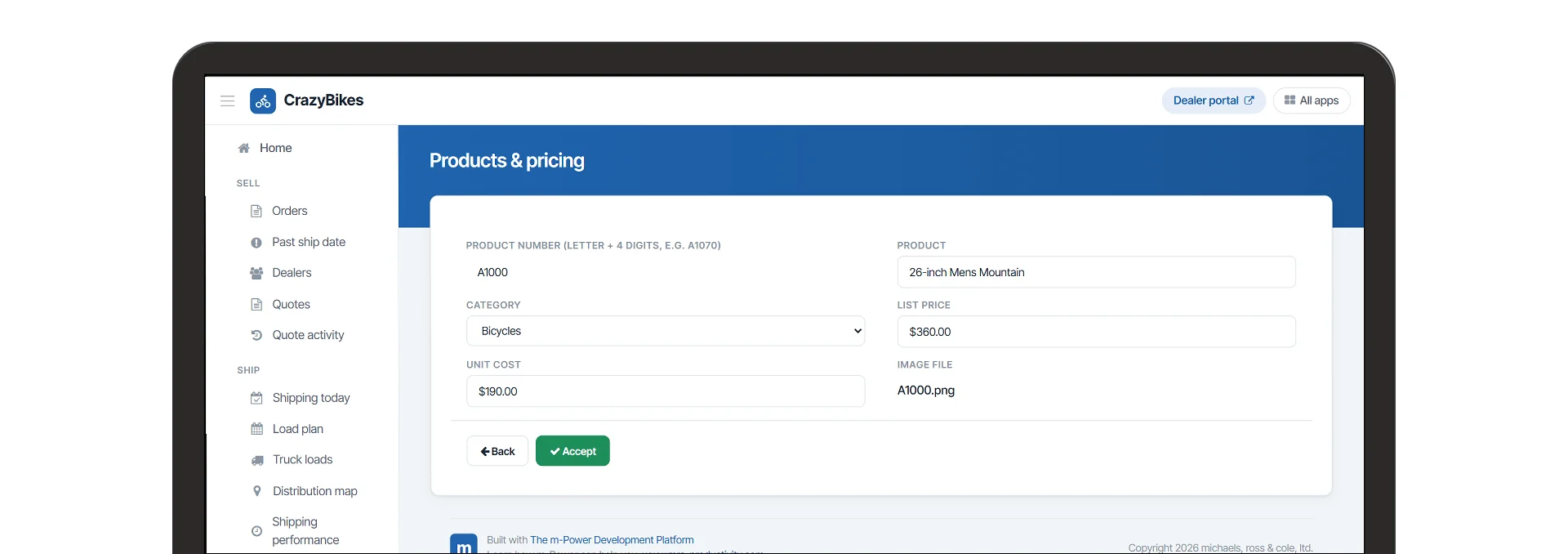1568x554 pixels.
Task: View the Distribution map page
Action: 315,491
